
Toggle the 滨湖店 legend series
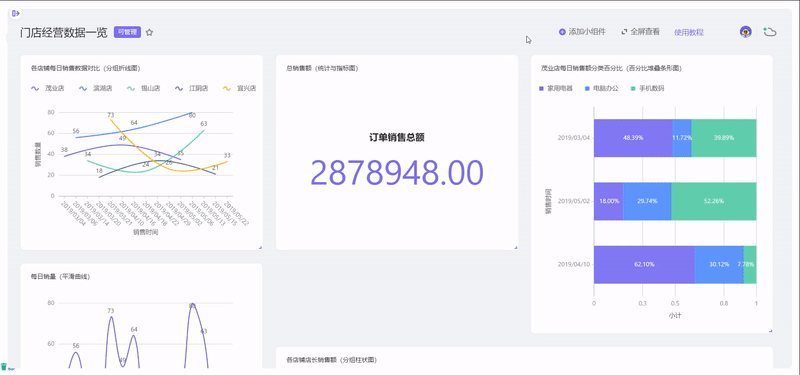point(95,88)
